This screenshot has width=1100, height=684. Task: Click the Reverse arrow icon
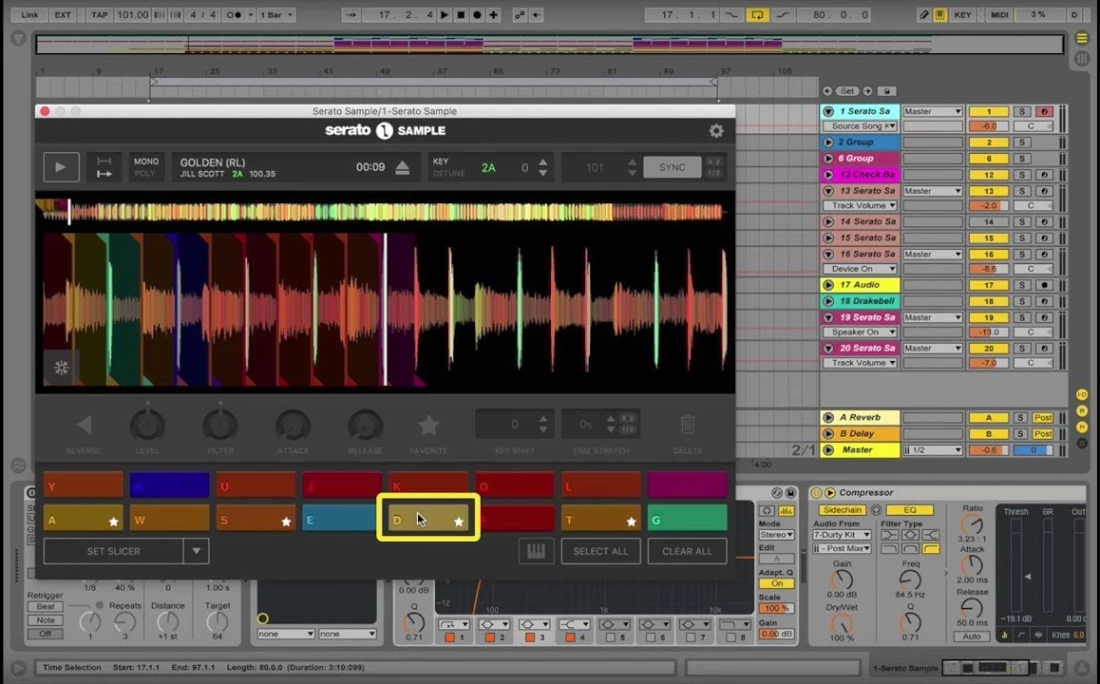click(83, 426)
